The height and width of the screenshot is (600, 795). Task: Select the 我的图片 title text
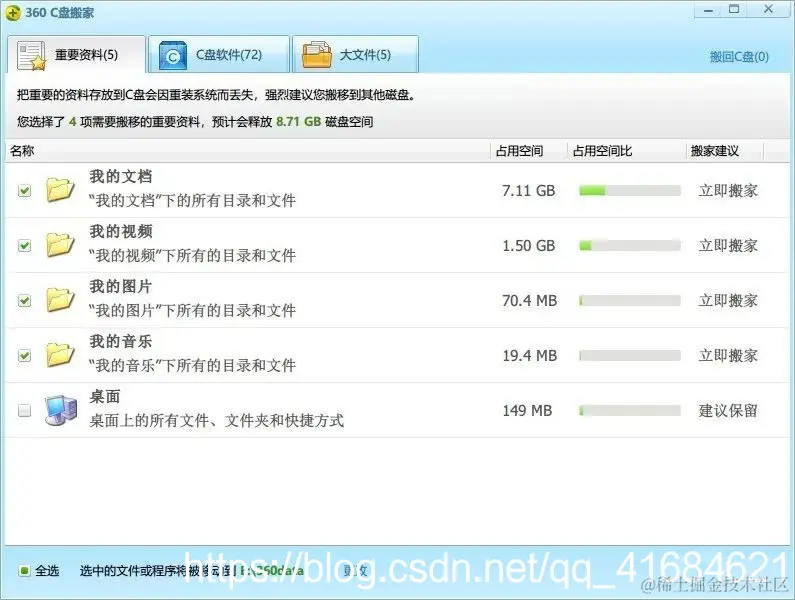click(x=121, y=286)
